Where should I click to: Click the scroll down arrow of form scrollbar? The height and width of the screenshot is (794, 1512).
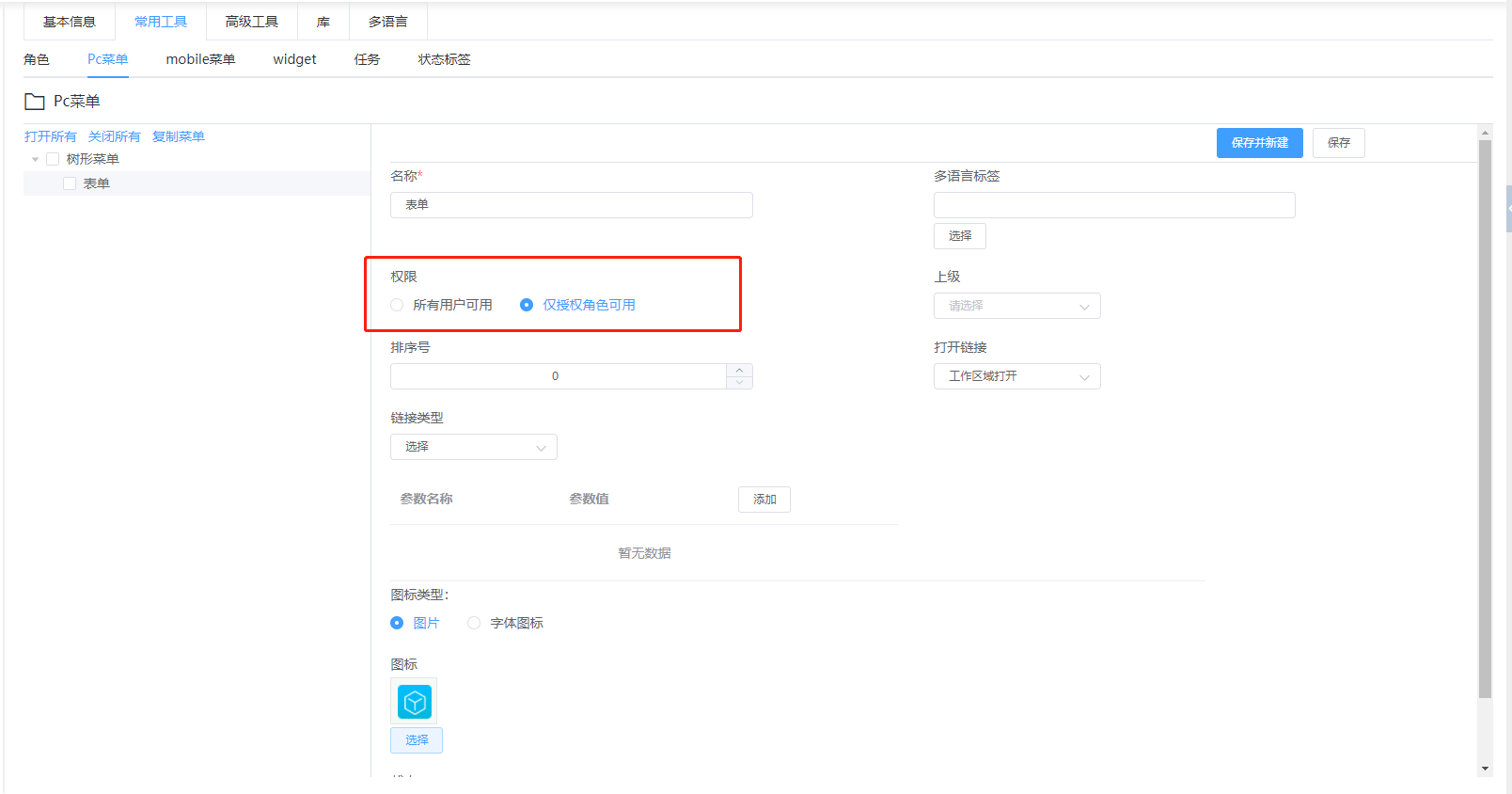pos(1485,769)
